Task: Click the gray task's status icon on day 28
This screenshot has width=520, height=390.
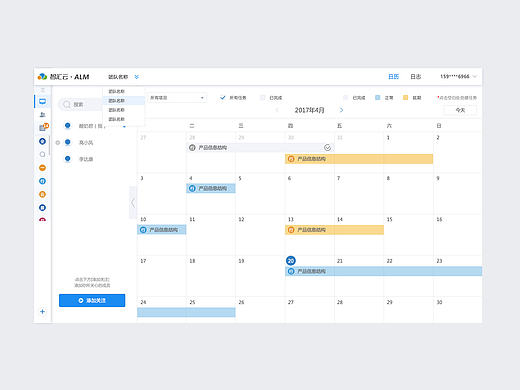Action: pos(192,148)
